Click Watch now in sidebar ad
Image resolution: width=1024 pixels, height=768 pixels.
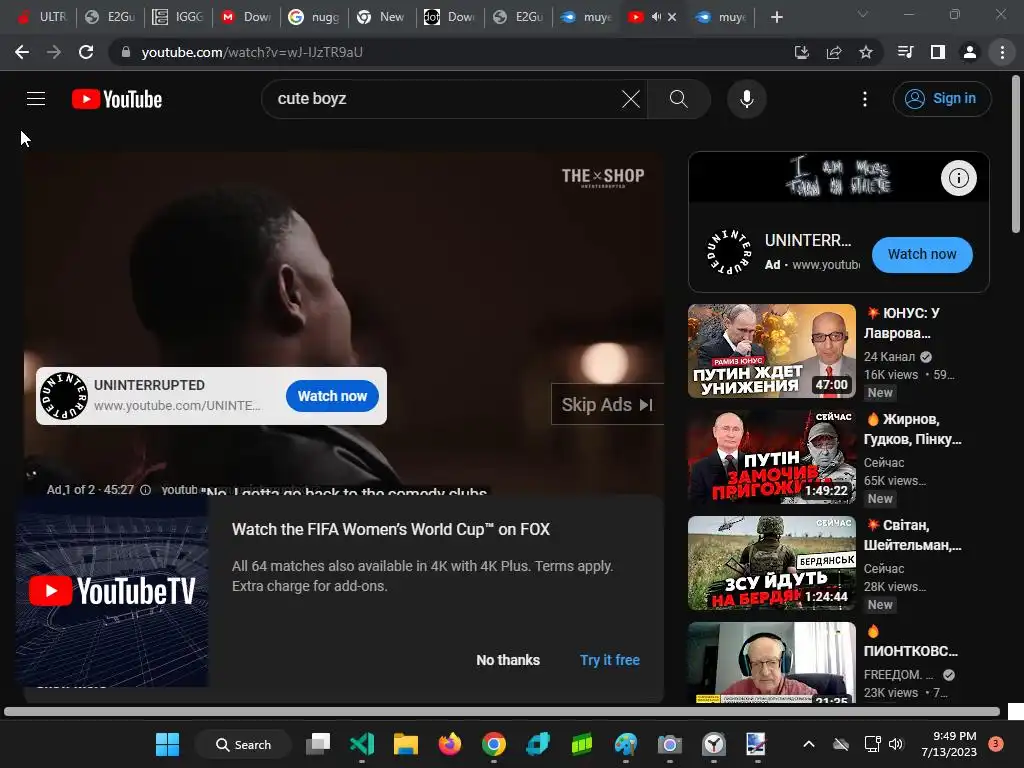click(x=921, y=255)
